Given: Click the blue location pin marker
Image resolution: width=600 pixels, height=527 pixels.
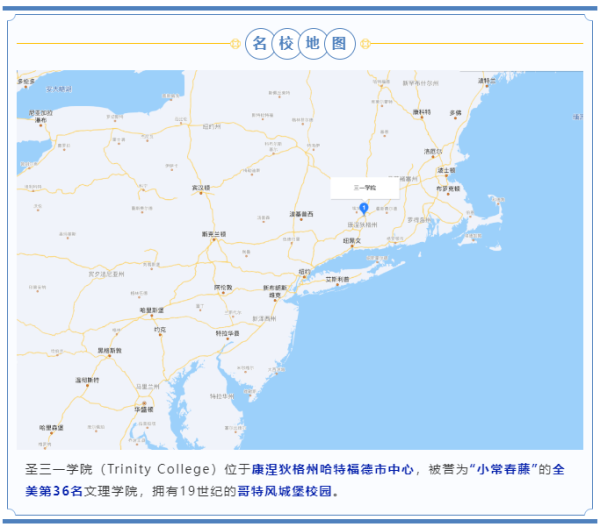Looking at the screenshot, I should pos(364,208).
